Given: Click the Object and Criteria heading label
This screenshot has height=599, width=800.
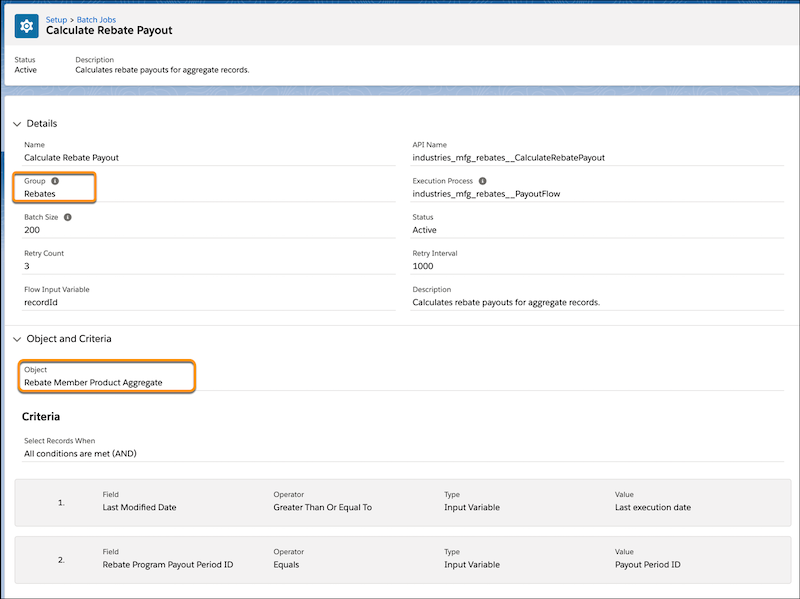Looking at the screenshot, I should coord(69,339).
